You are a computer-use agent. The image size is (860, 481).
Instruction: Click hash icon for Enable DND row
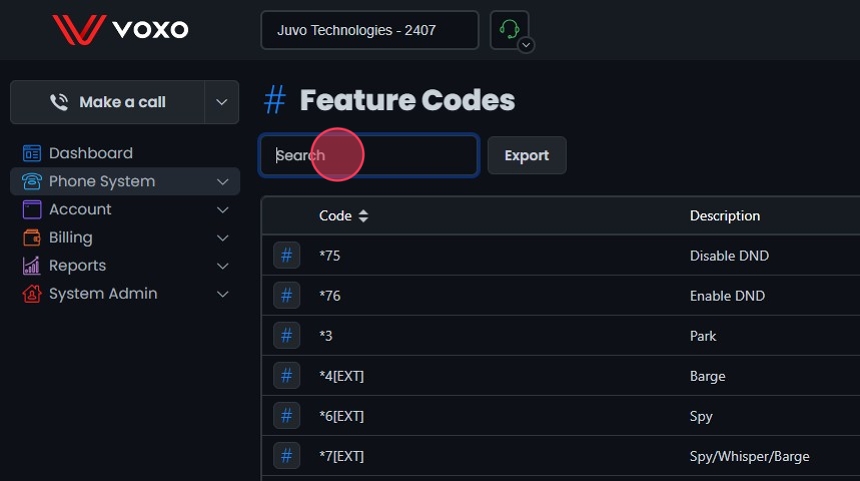287,296
